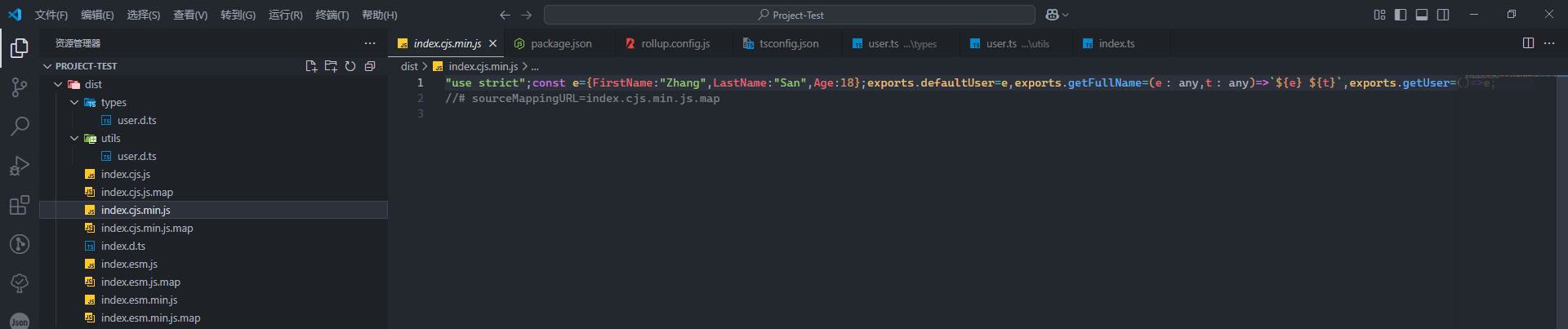Open index.esm.js in the file tree
Screen dimensions: 1568x329
[129, 264]
